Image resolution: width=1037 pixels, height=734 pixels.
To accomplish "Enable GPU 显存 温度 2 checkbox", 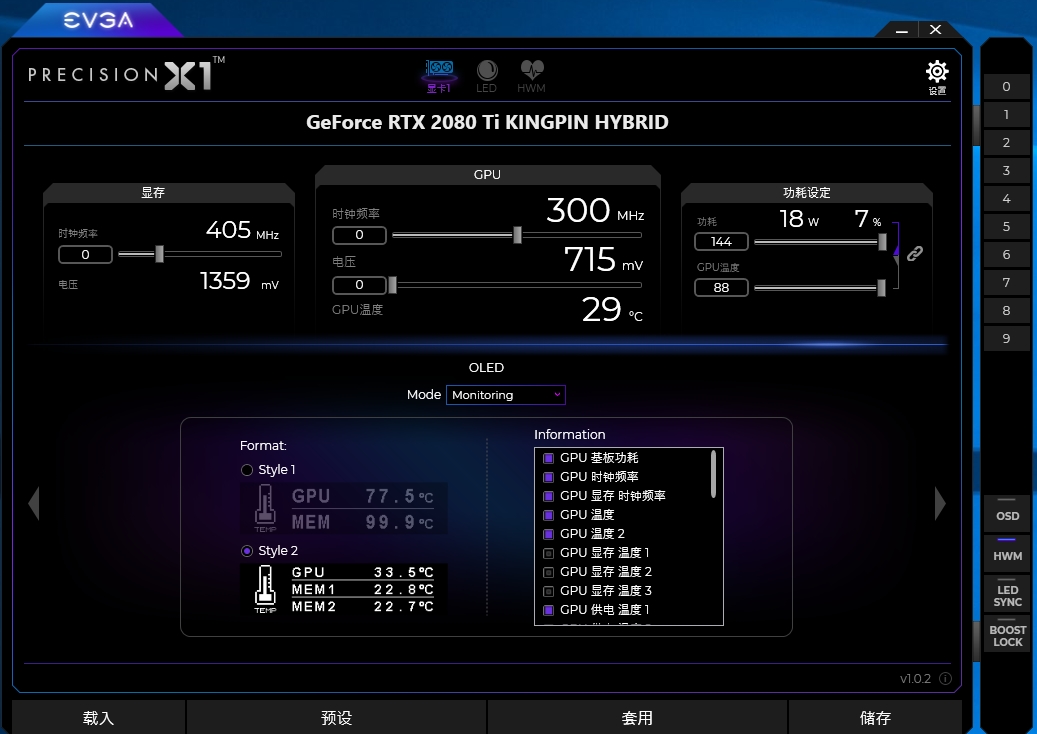I will click(548, 572).
